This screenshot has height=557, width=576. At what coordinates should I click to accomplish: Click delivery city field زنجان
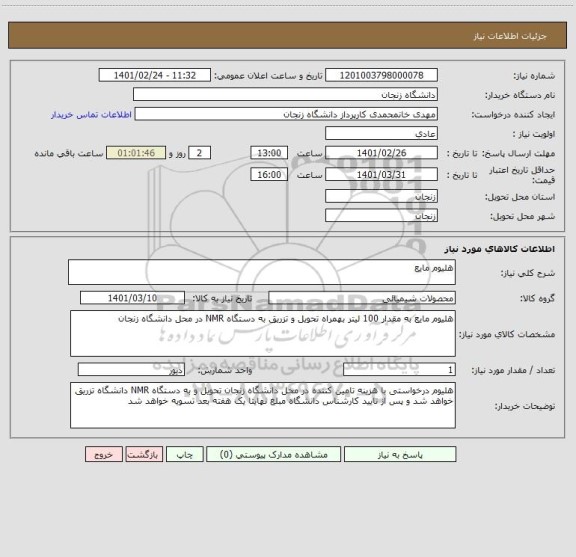[x=381, y=216]
